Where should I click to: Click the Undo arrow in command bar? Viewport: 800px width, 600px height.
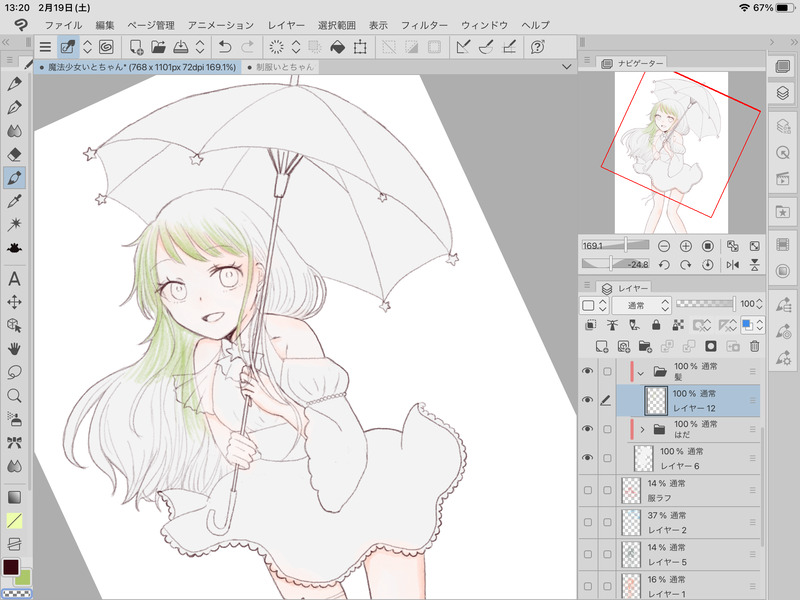click(224, 46)
